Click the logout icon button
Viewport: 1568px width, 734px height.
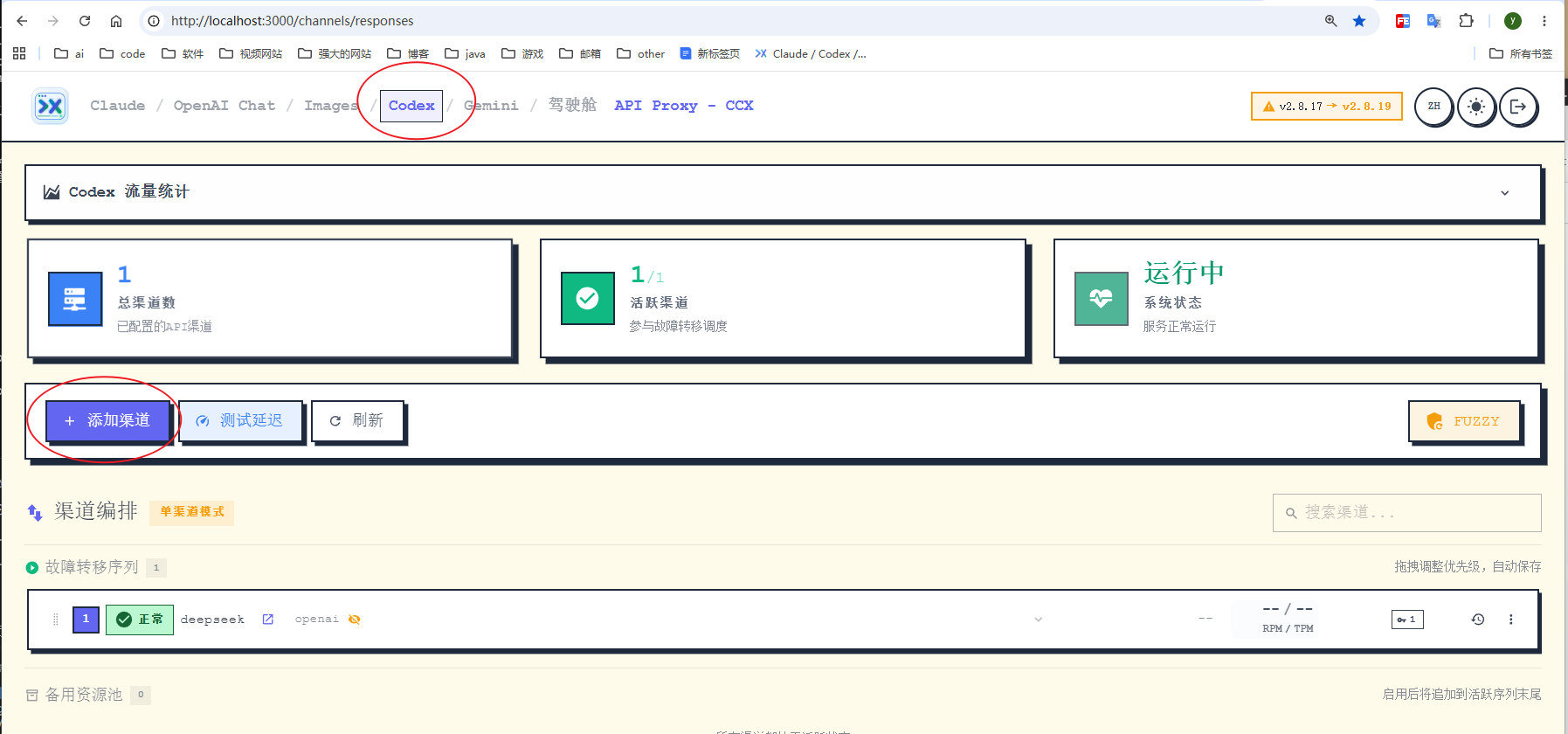point(1518,107)
